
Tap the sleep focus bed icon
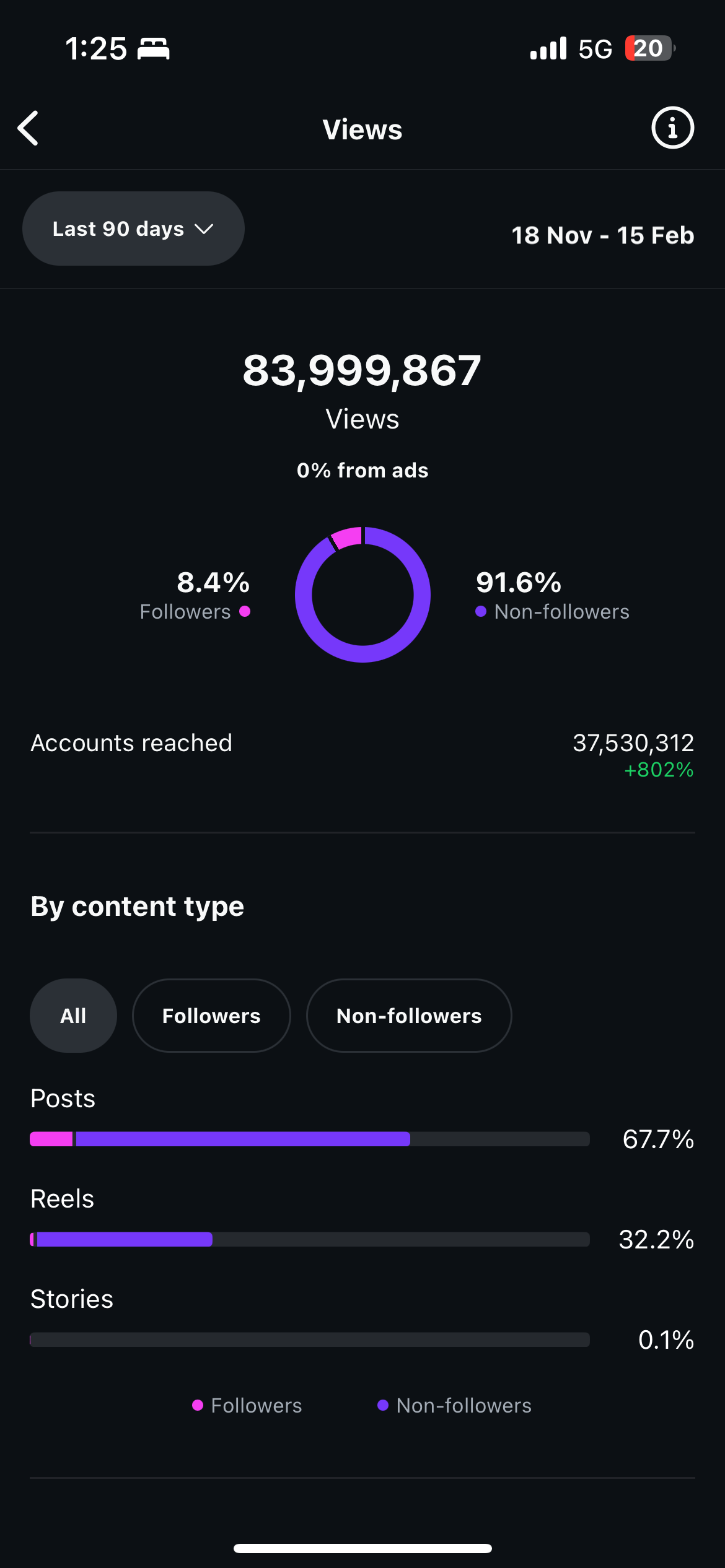[153, 48]
